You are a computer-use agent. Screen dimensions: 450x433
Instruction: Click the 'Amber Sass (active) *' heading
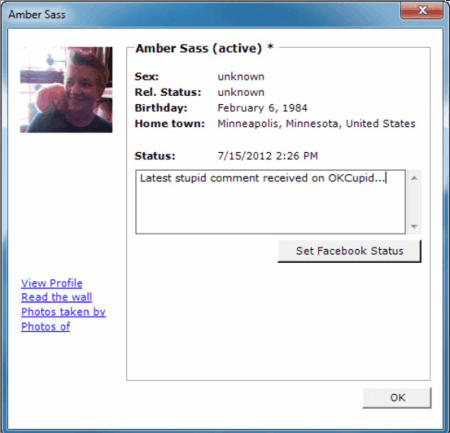pyautogui.click(x=204, y=48)
